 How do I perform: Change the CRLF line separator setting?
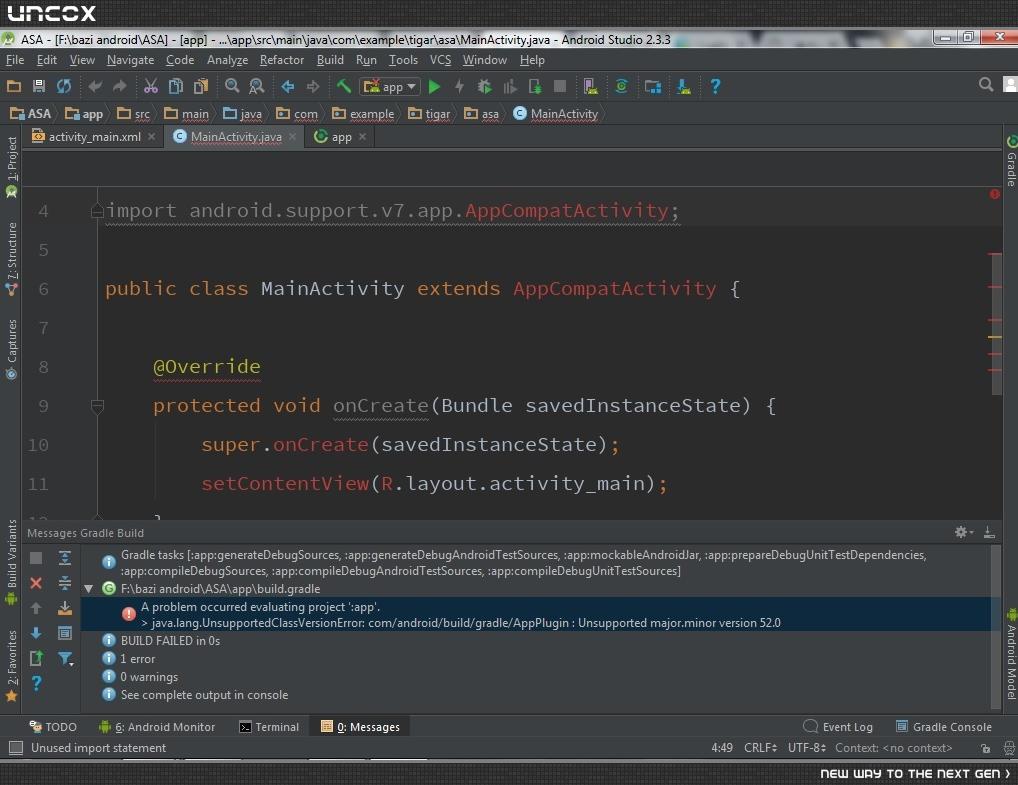pyautogui.click(x=760, y=747)
